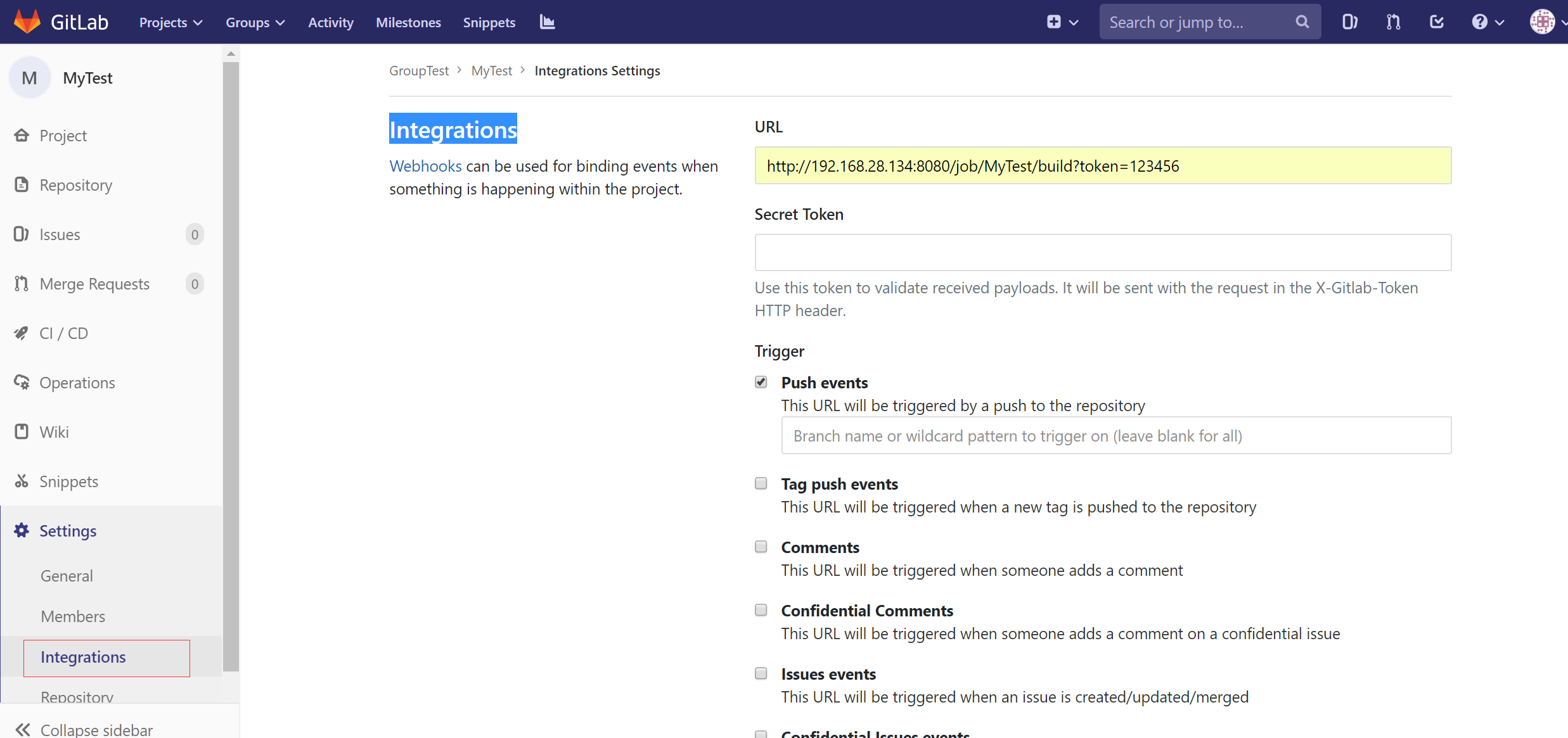Click the MyTest project name in sidebar
Image resolution: width=1568 pixels, height=738 pixels.
87,78
